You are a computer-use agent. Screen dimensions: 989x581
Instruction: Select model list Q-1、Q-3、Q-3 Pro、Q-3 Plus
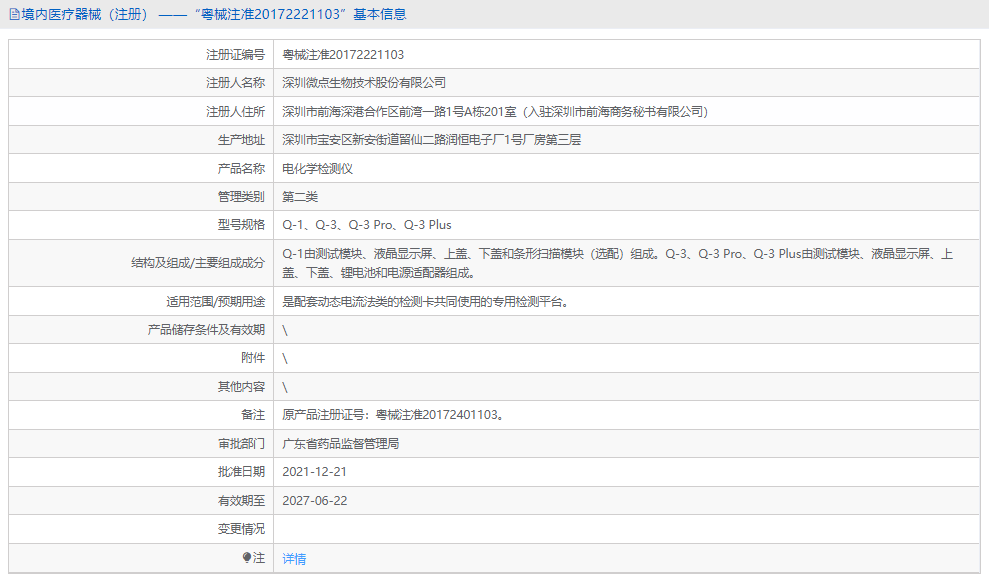point(366,225)
